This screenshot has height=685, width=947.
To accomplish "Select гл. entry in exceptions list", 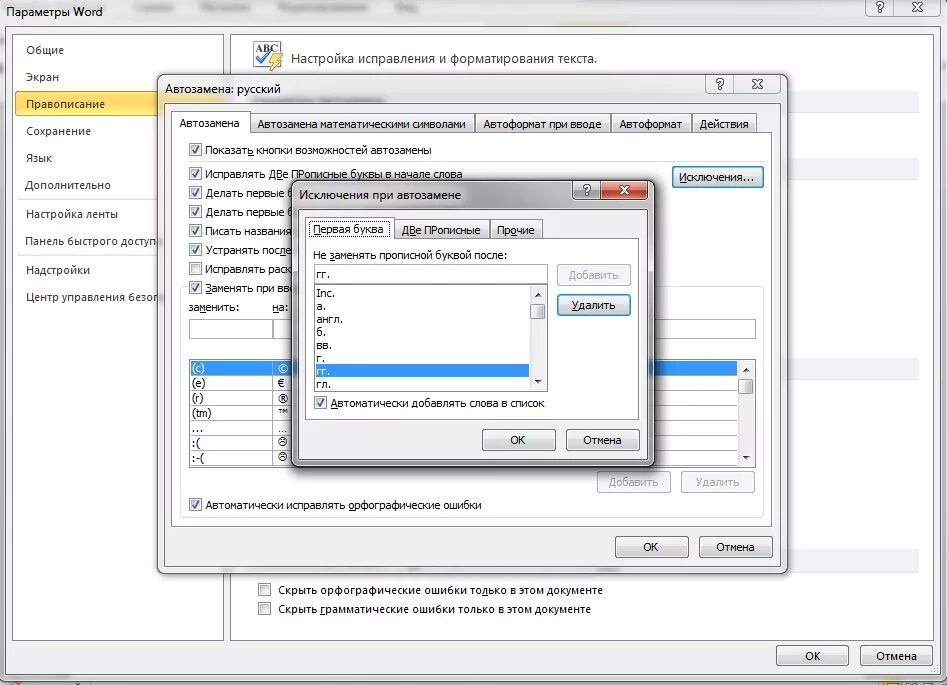I will [422, 384].
